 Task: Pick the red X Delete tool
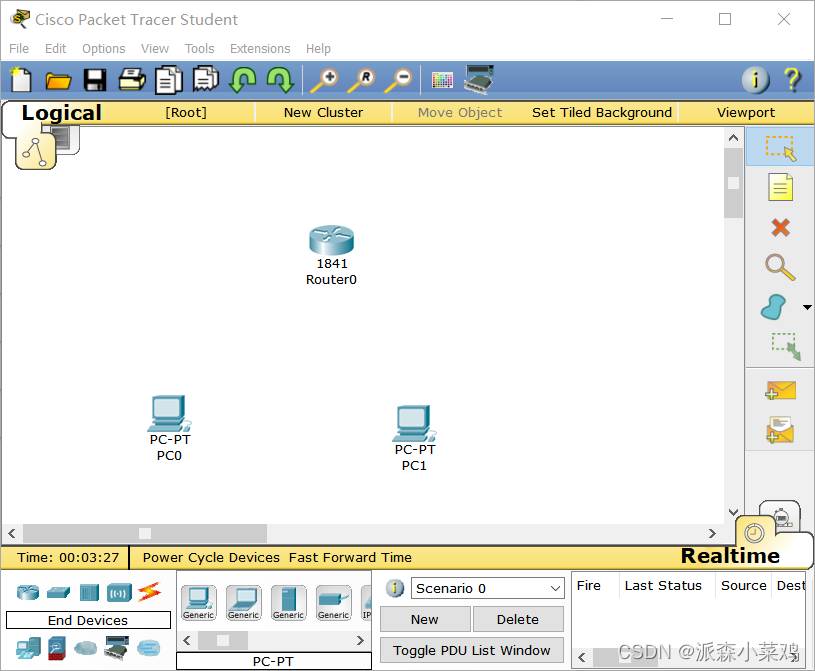pos(780,228)
